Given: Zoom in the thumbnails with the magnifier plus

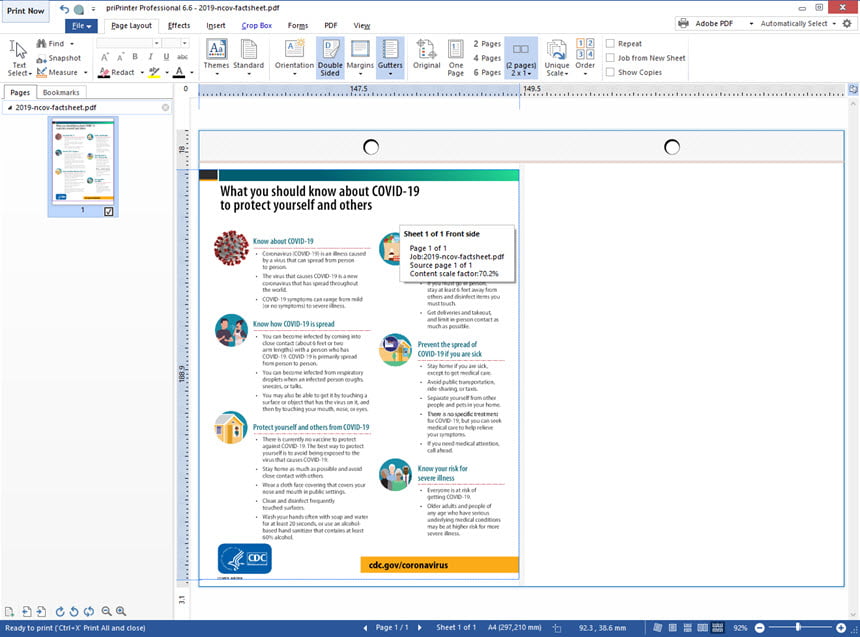Looking at the screenshot, I should pos(121,611).
